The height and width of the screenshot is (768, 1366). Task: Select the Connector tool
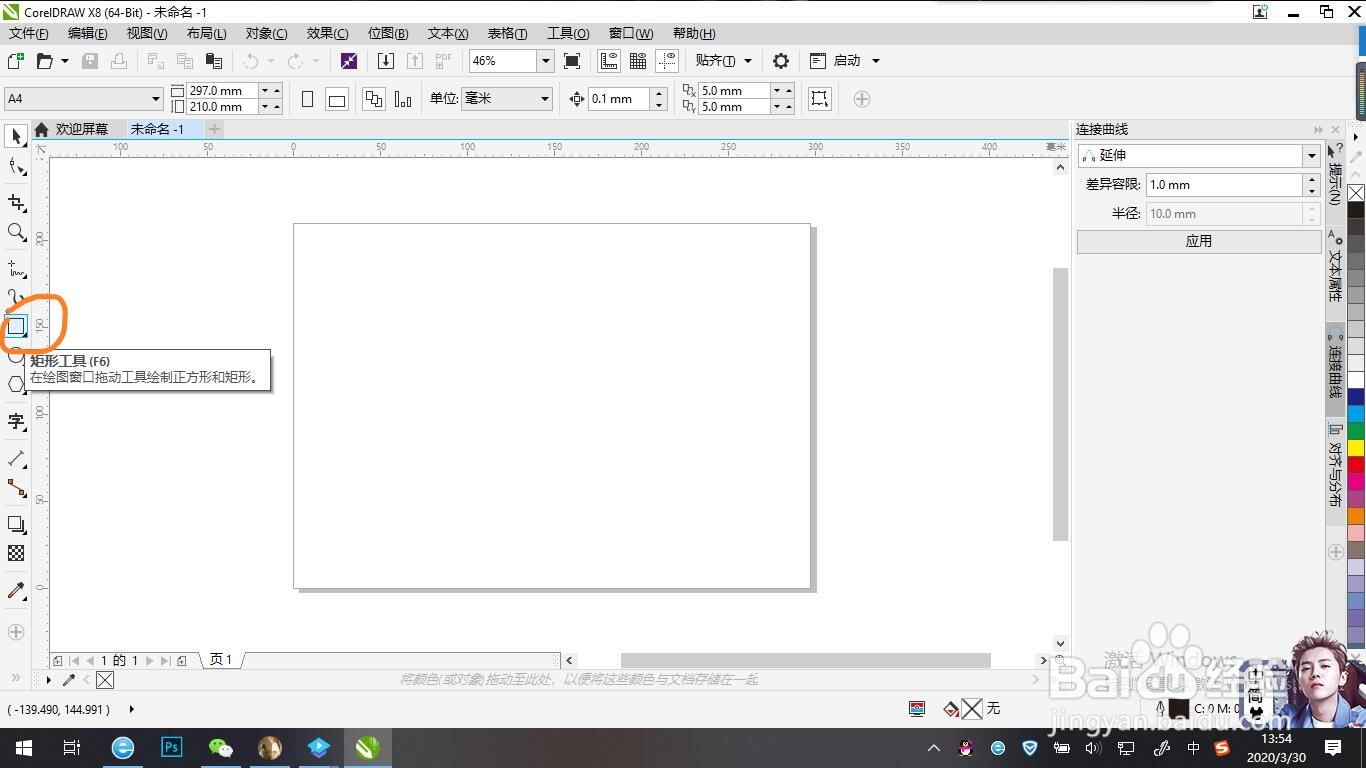(x=16, y=488)
